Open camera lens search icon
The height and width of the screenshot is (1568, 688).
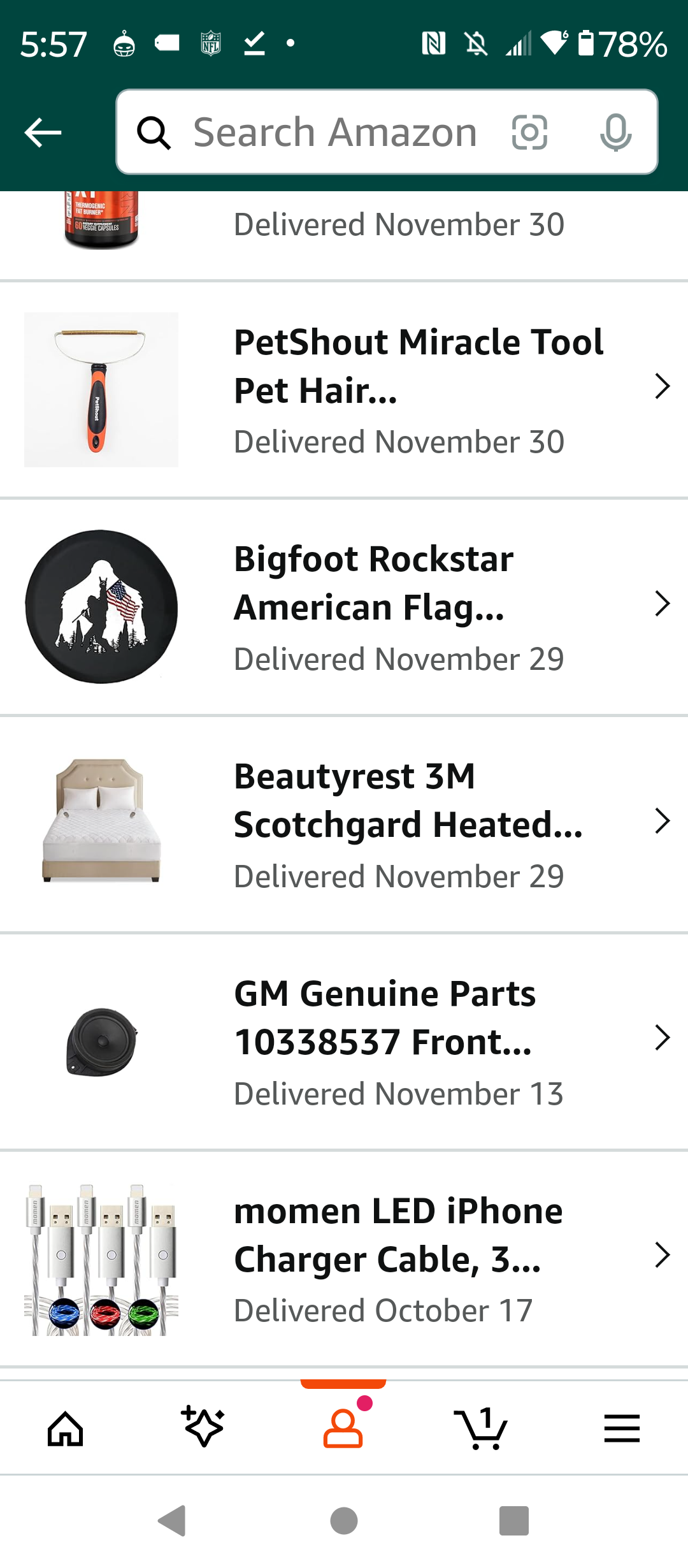(x=529, y=133)
